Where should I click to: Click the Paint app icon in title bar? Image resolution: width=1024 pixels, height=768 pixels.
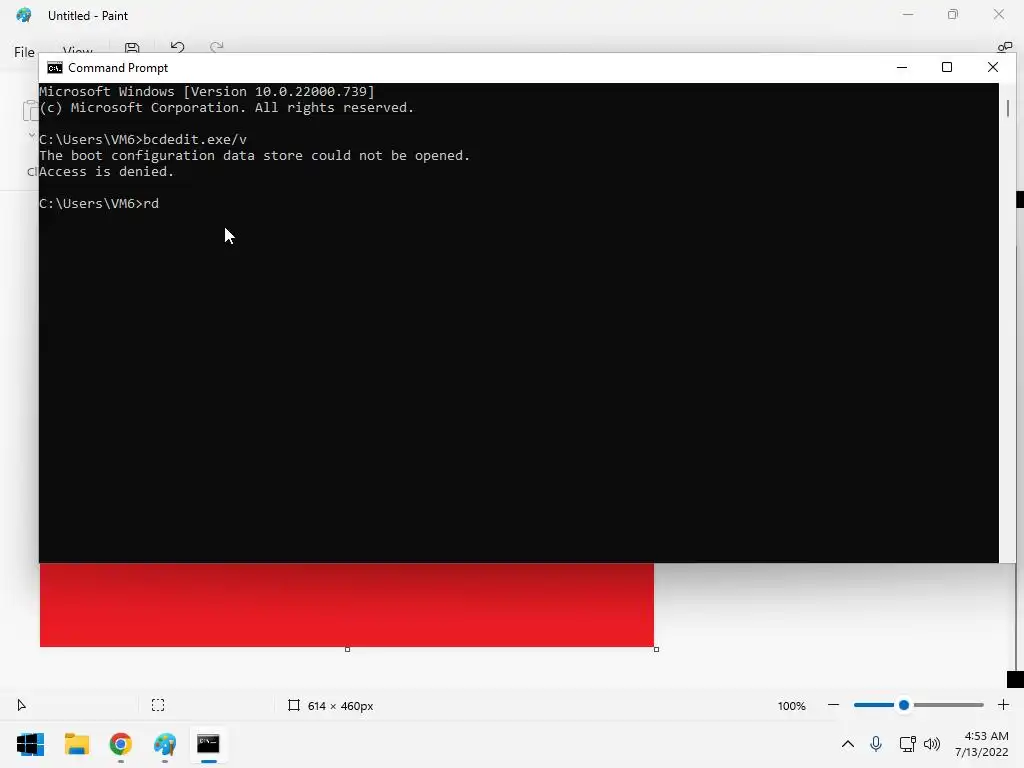tap(24, 15)
